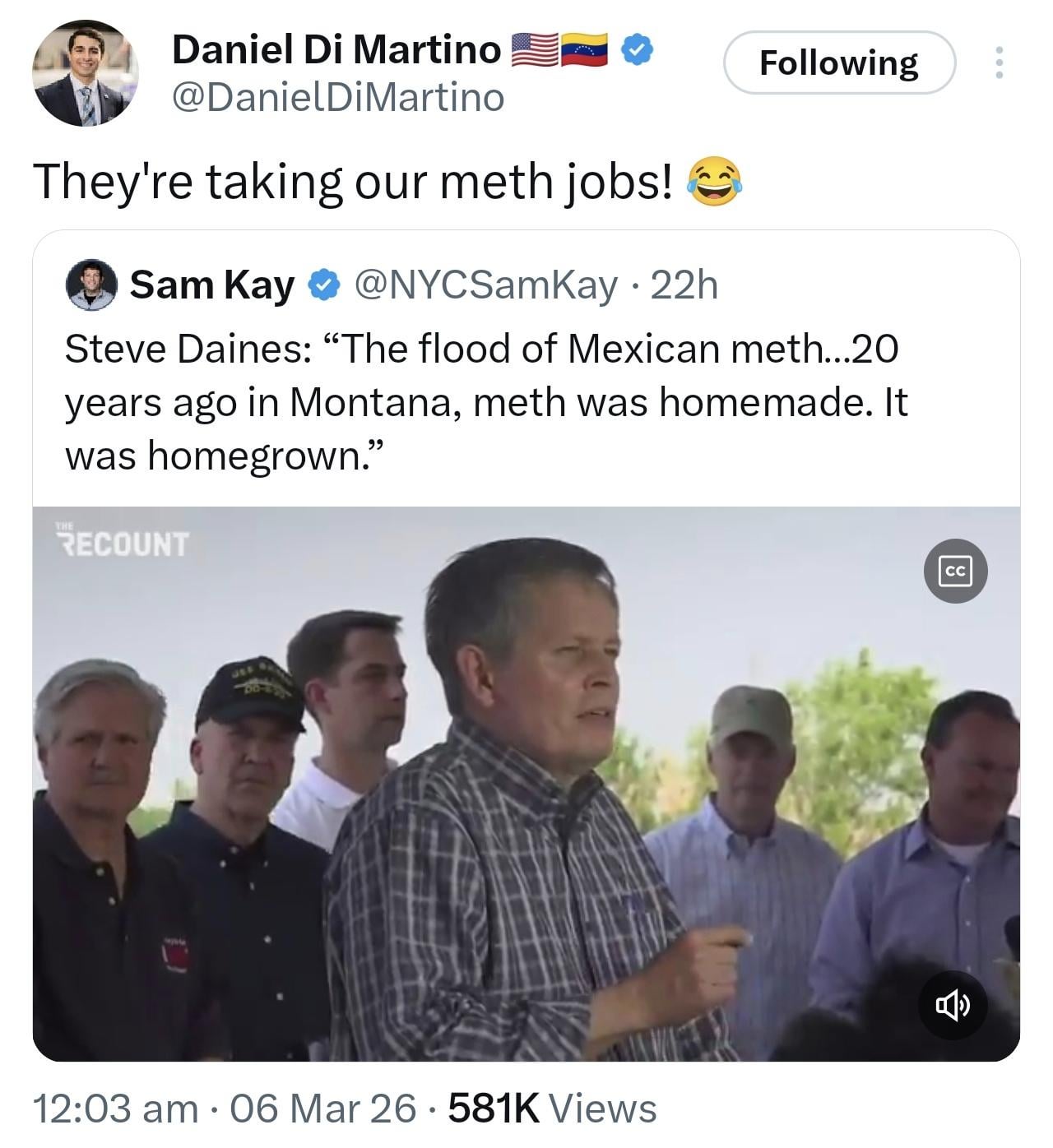The height and width of the screenshot is (1148, 1053).
Task: Mute the video using speaker icon
Action: (x=953, y=1005)
